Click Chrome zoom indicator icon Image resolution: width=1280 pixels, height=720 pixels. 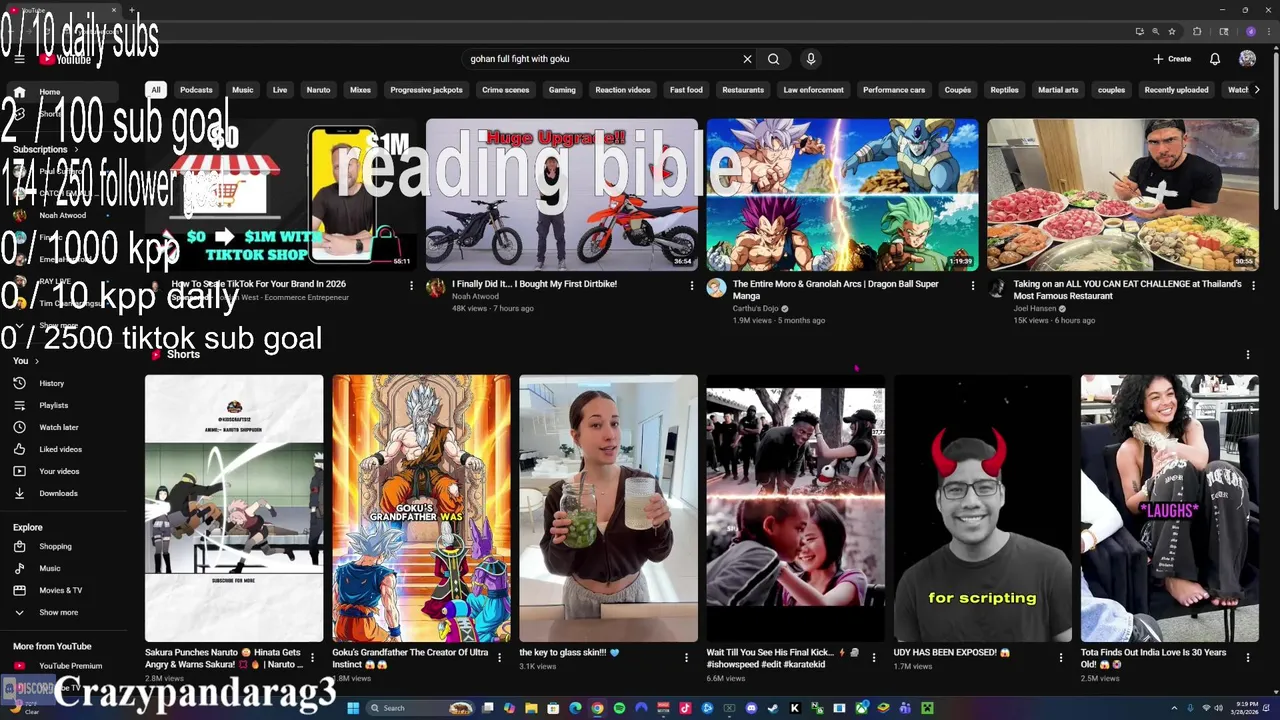pyautogui.click(x=1156, y=32)
